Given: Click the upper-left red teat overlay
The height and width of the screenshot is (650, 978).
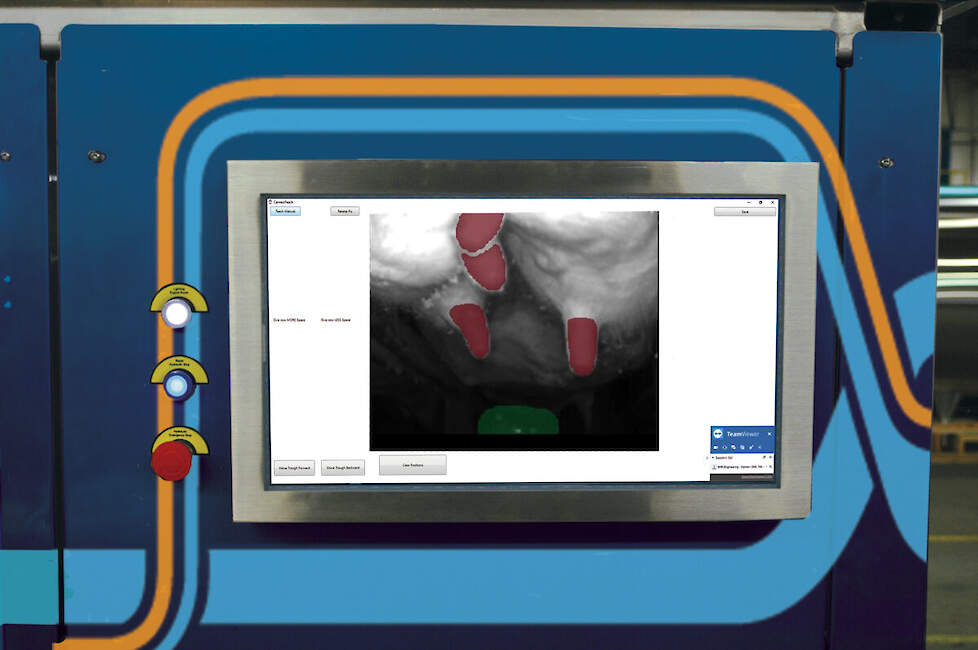Looking at the screenshot, I should [479, 231].
